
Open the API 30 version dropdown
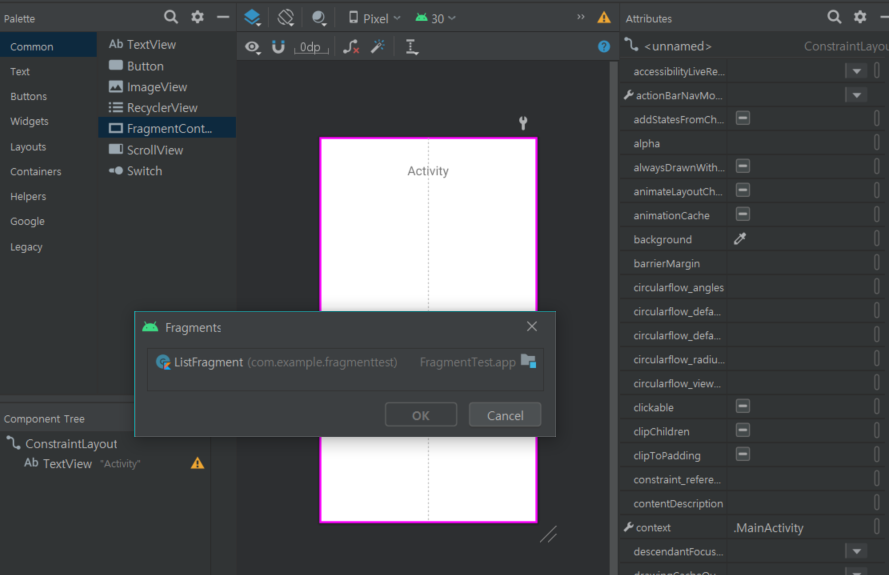pyautogui.click(x=435, y=18)
